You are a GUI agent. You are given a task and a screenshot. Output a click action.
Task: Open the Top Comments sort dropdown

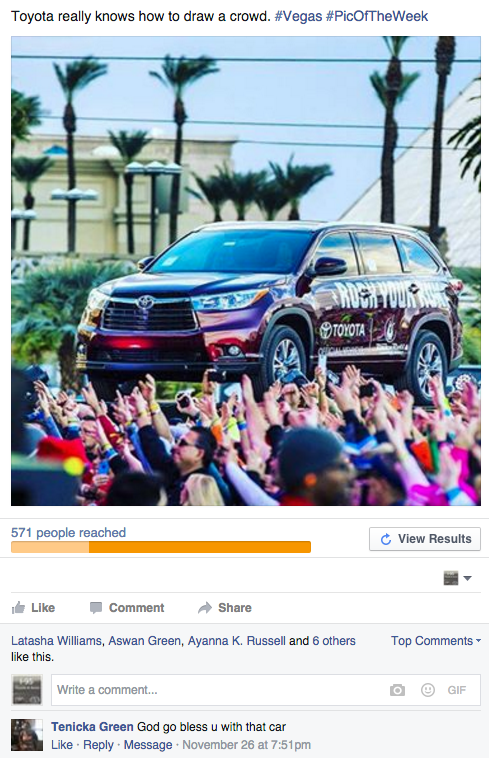tap(436, 641)
